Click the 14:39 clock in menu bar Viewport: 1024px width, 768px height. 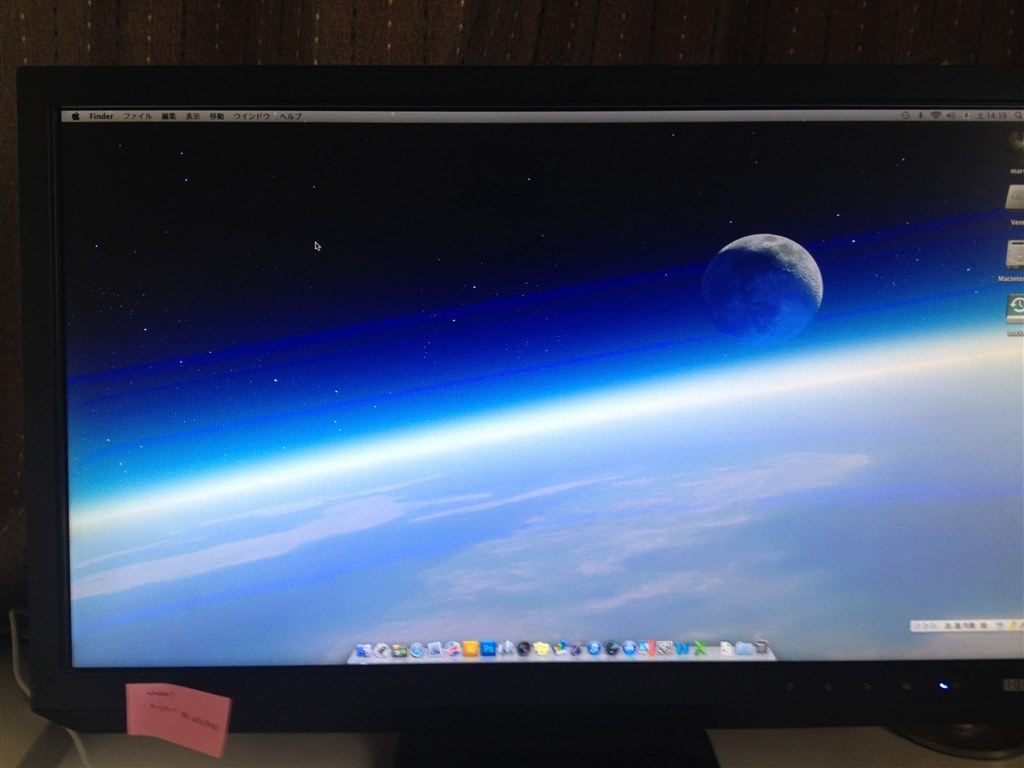point(991,116)
